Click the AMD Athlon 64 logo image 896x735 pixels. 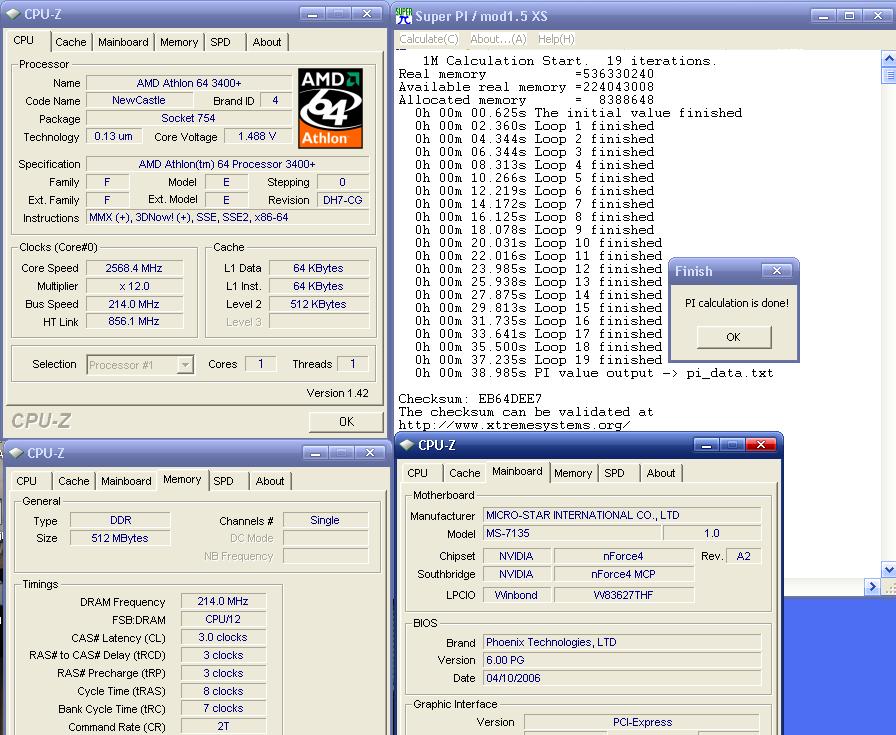330,109
